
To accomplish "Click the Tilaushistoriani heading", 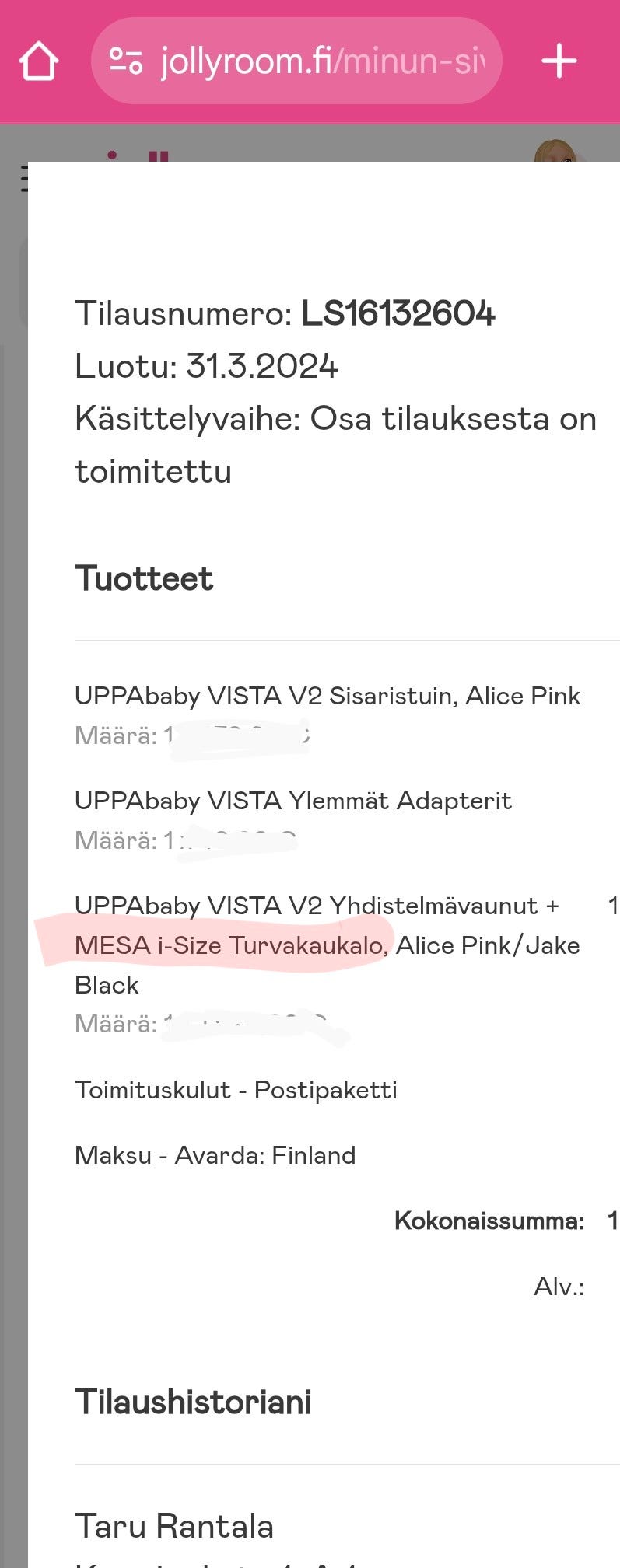I will [193, 1402].
